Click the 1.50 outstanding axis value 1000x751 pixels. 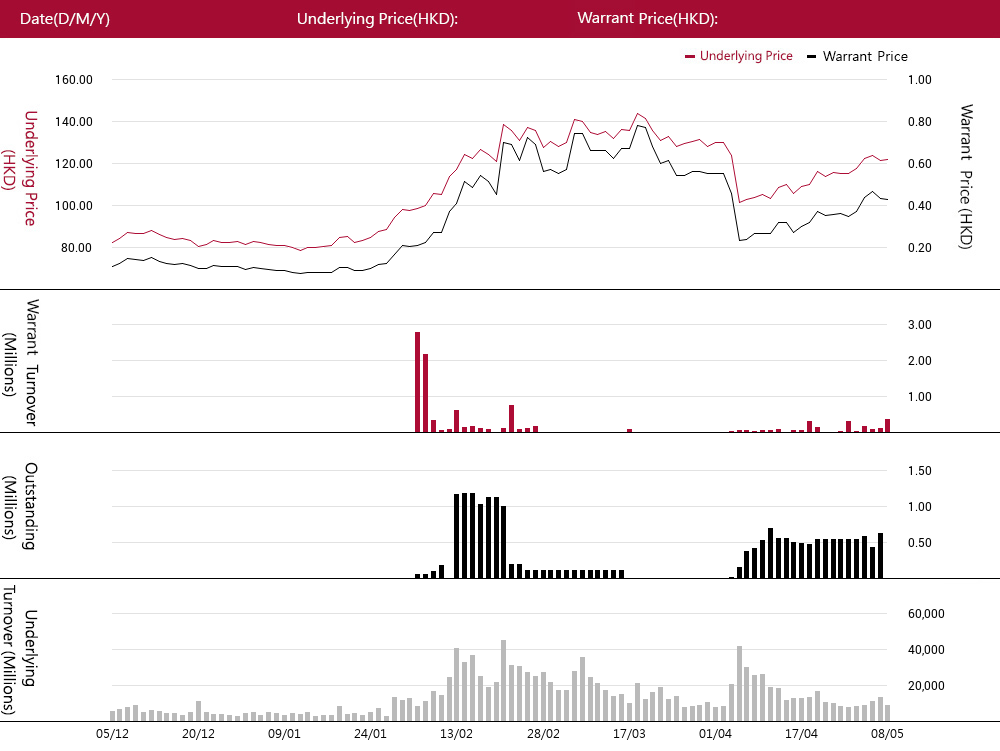point(920,471)
